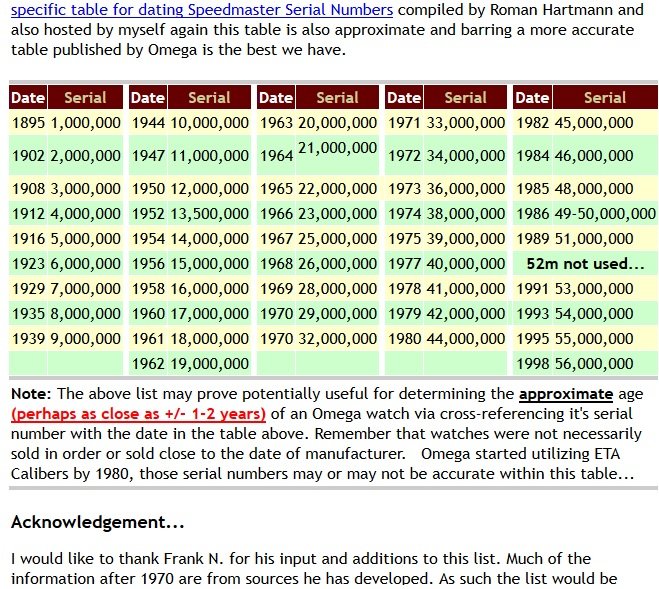Select the 1989 date cell
Viewport: 659px width, 589px height.
click(x=532, y=238)
